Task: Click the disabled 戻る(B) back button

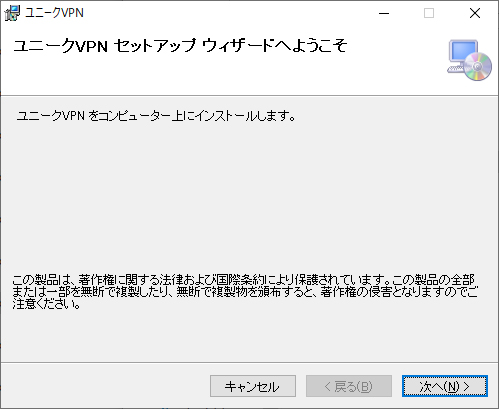Action: (x=349, y=386)
